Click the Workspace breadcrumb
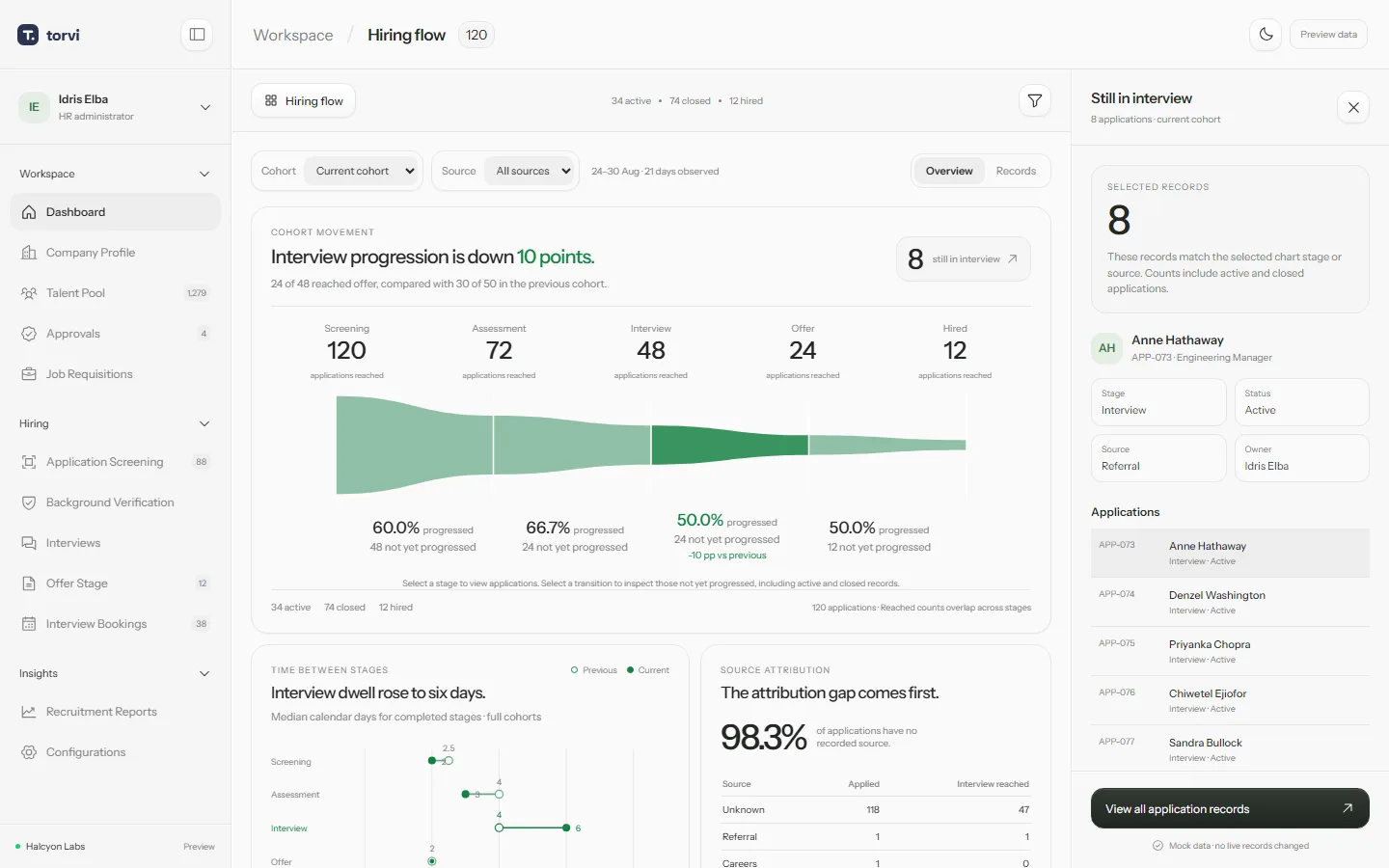 coord(293,35)
